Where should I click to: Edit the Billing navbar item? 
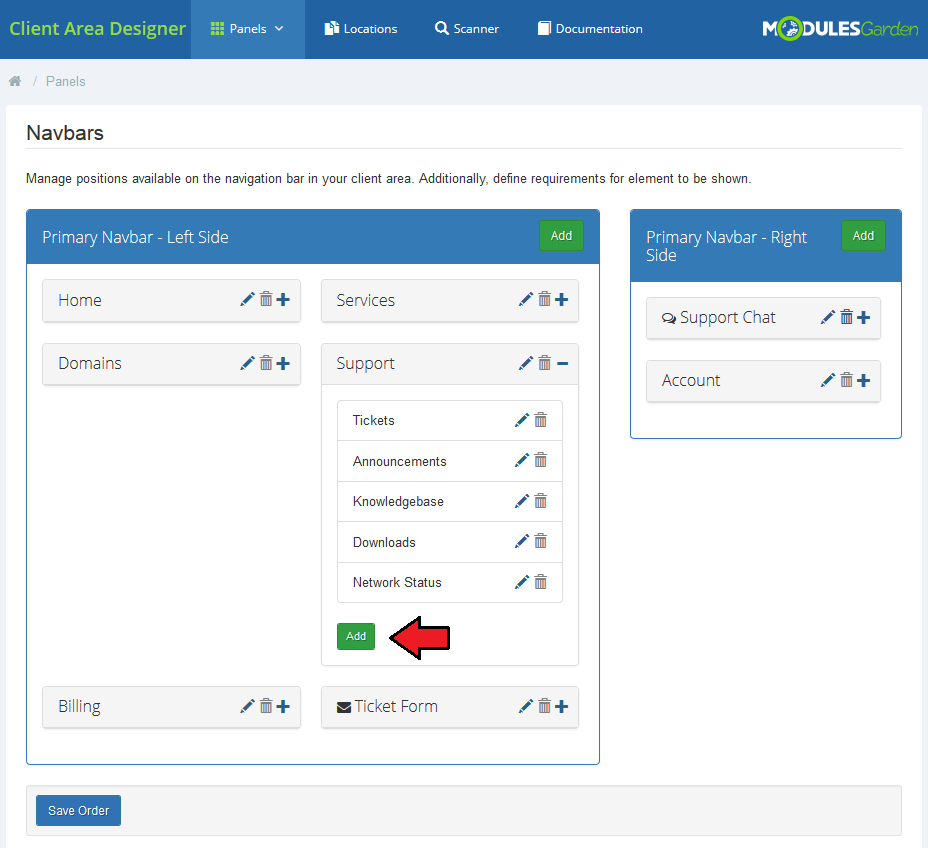(x=247, y=706)
